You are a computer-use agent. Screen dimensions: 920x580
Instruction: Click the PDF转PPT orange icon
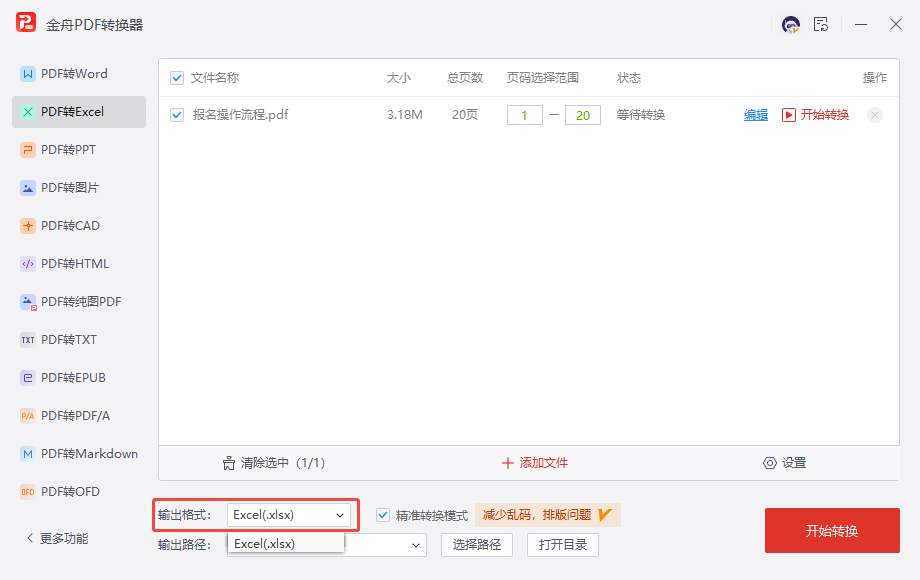click(28, 150)
